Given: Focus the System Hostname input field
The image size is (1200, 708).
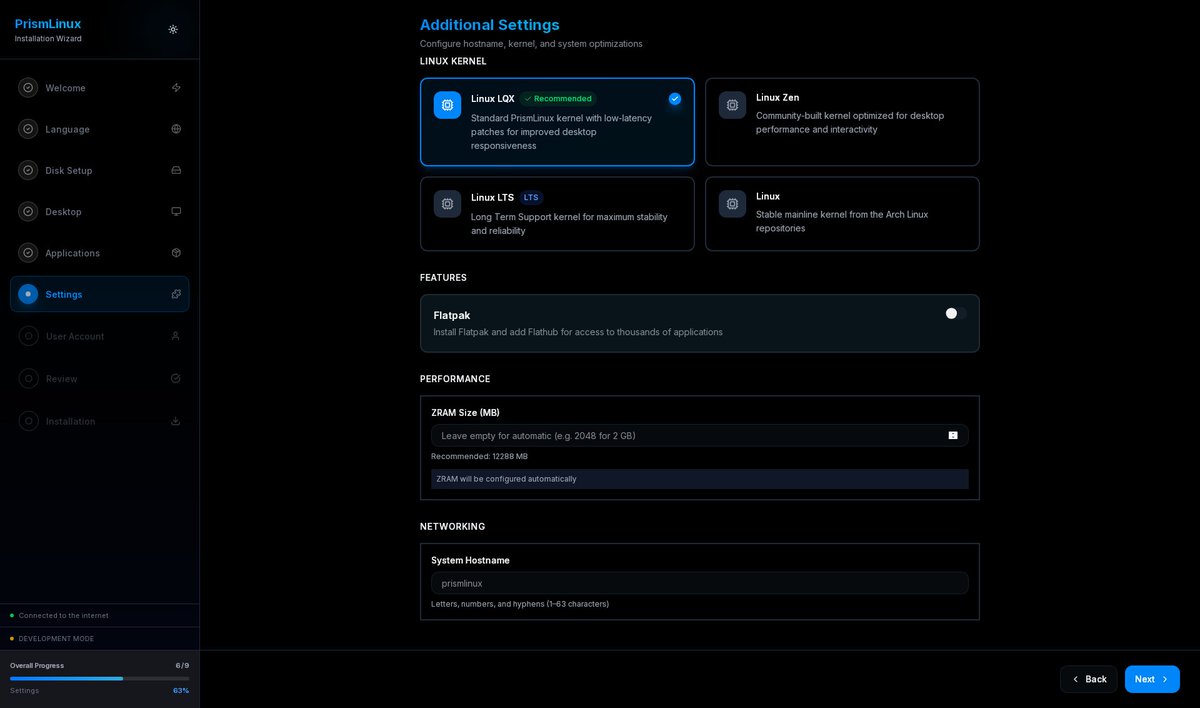Looking at the screenshot, I should pyautogui.click(x=699, y=583).
